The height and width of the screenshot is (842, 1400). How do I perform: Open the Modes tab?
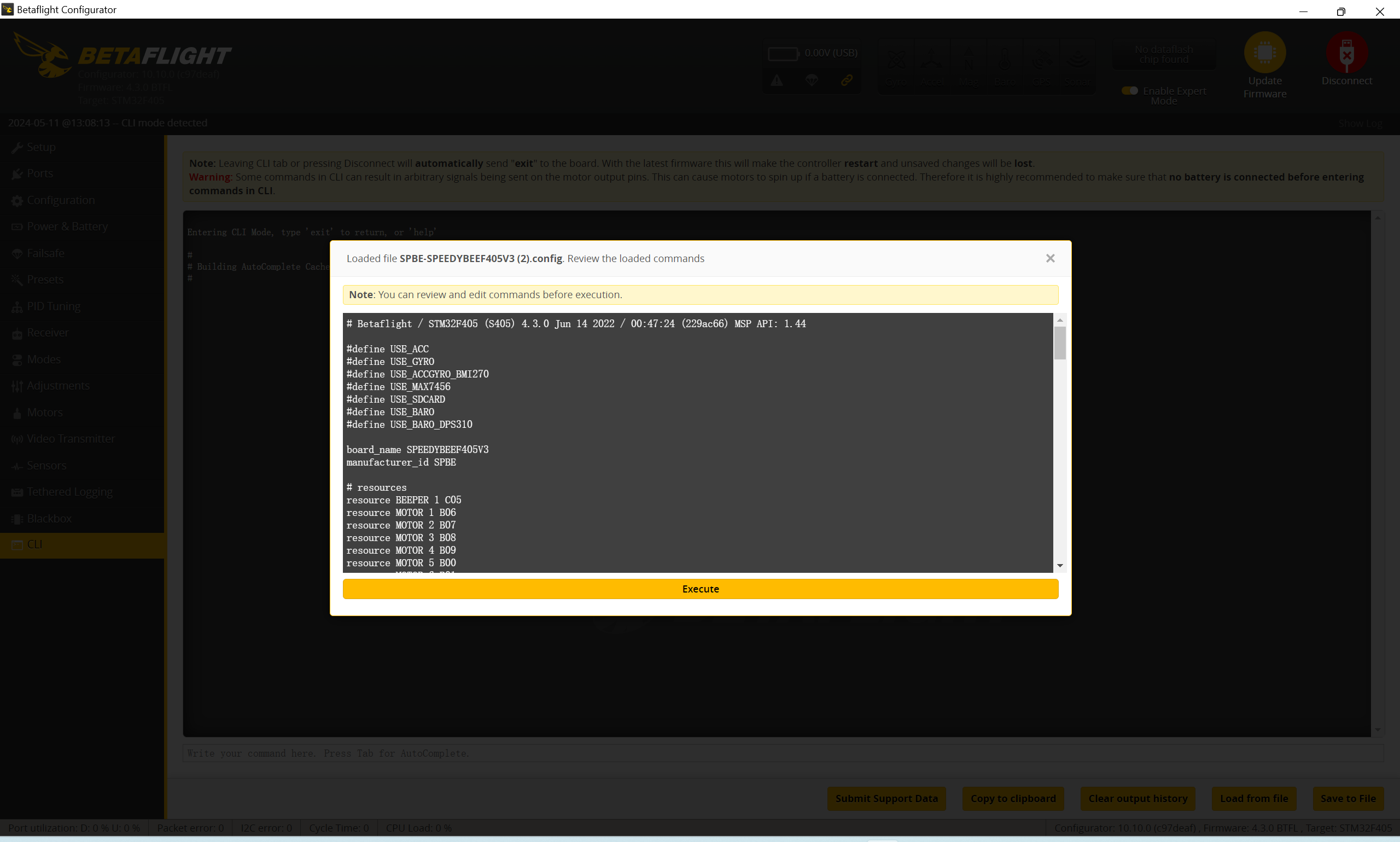[x=82, y=359]
